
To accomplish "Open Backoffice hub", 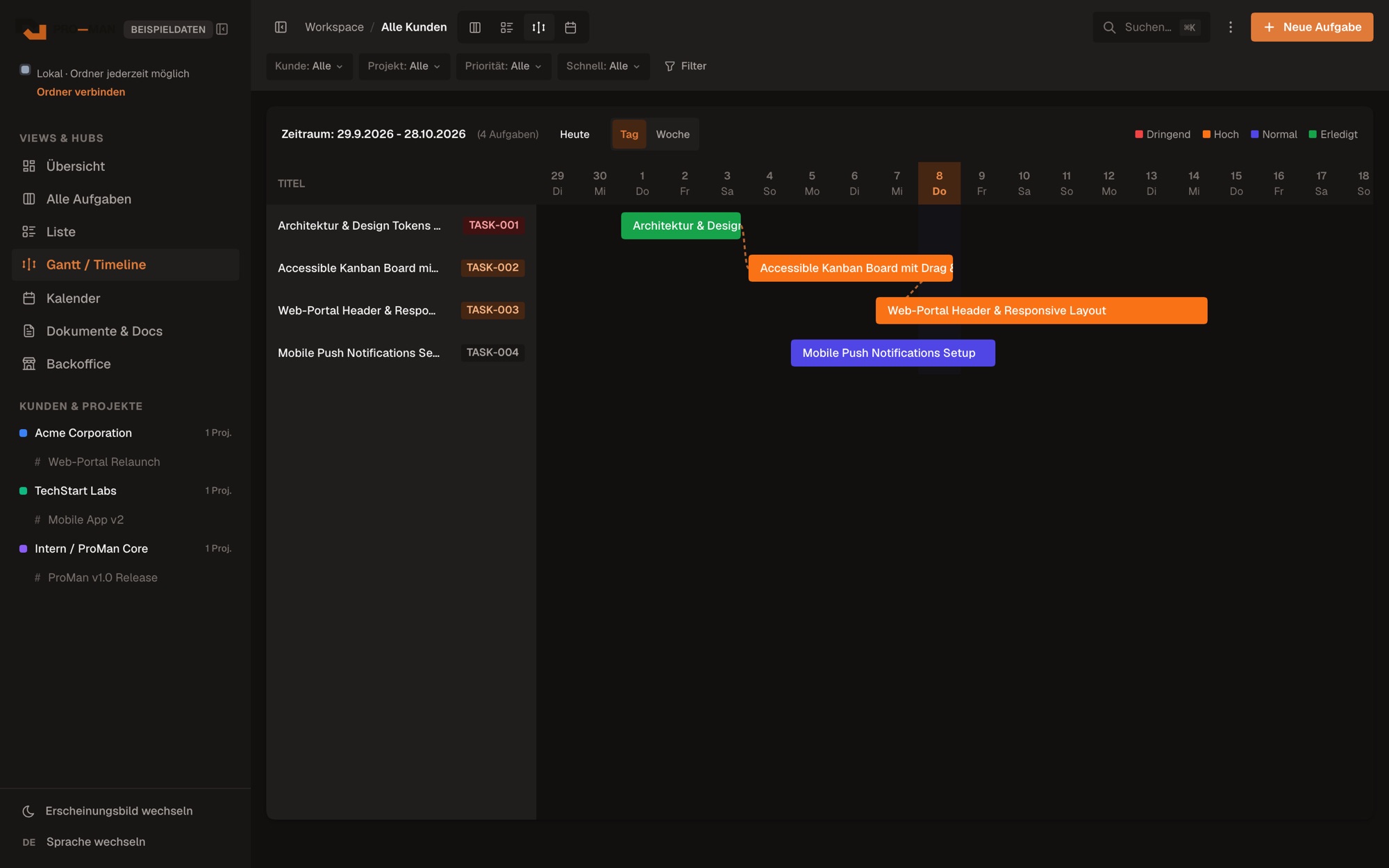I will pos(126,364).
